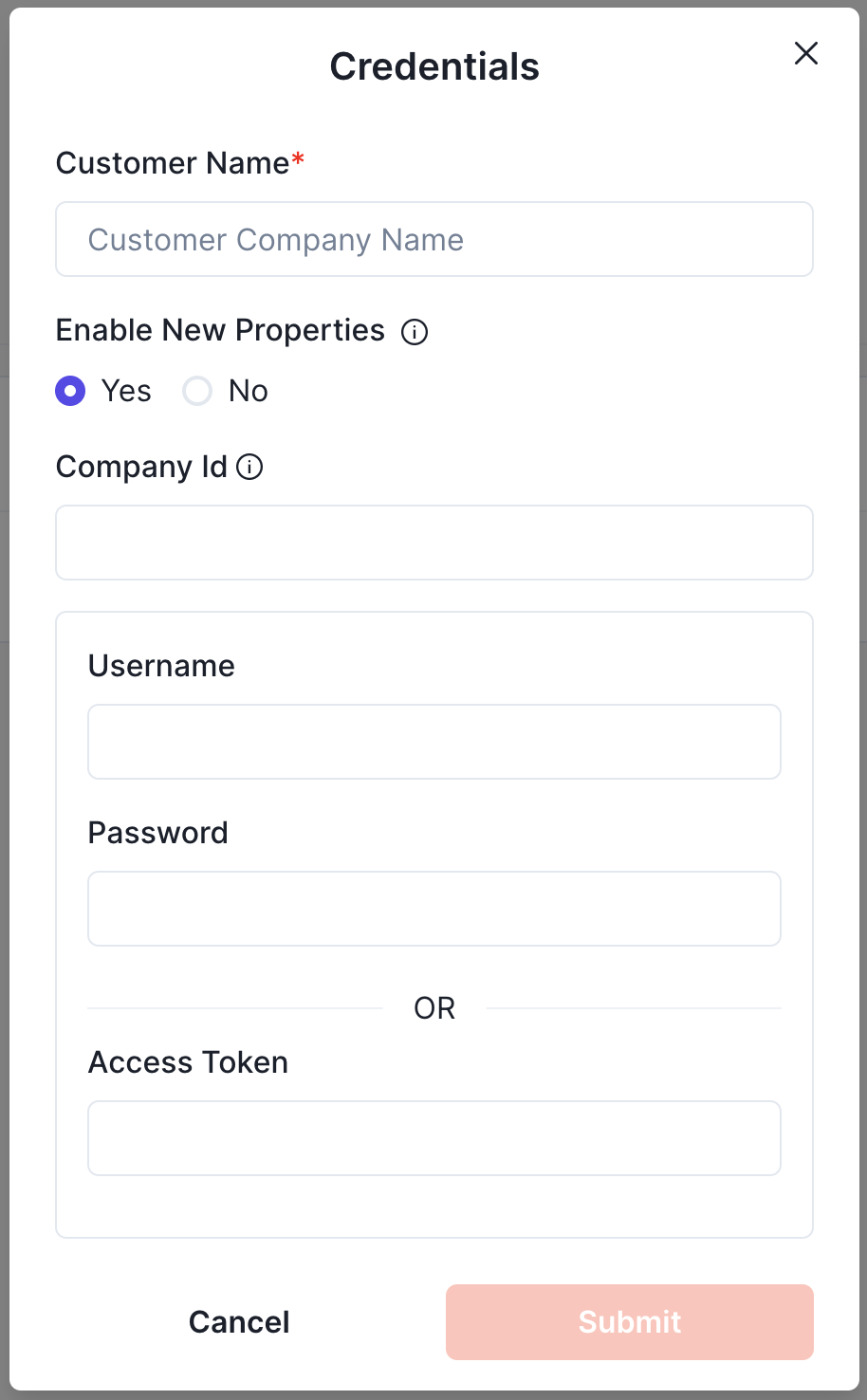Click the OR divider text
This screenshot has height=1400, width=867.
pos(434,1008)
